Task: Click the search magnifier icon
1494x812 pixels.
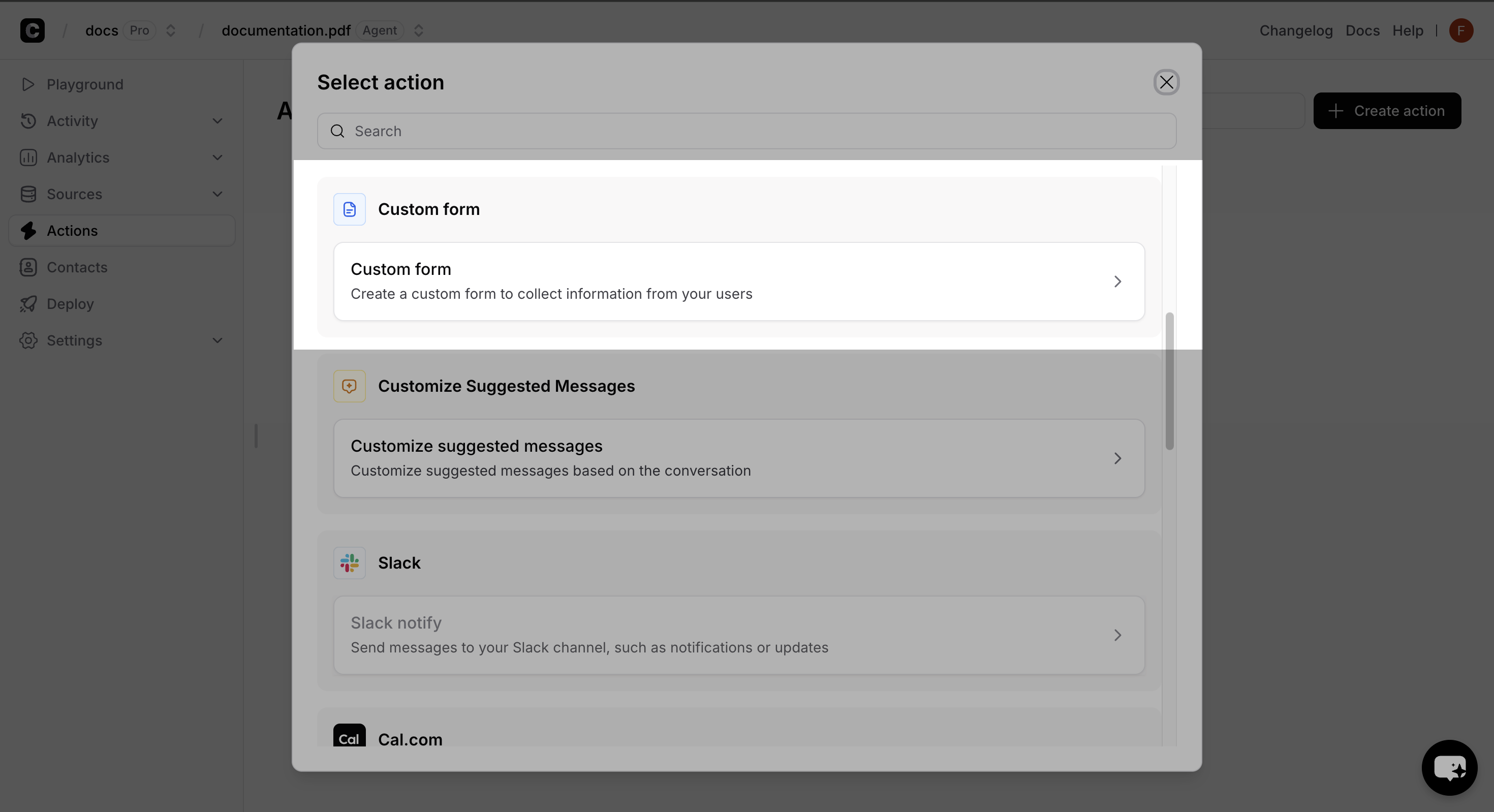Action: coord(337,131)
